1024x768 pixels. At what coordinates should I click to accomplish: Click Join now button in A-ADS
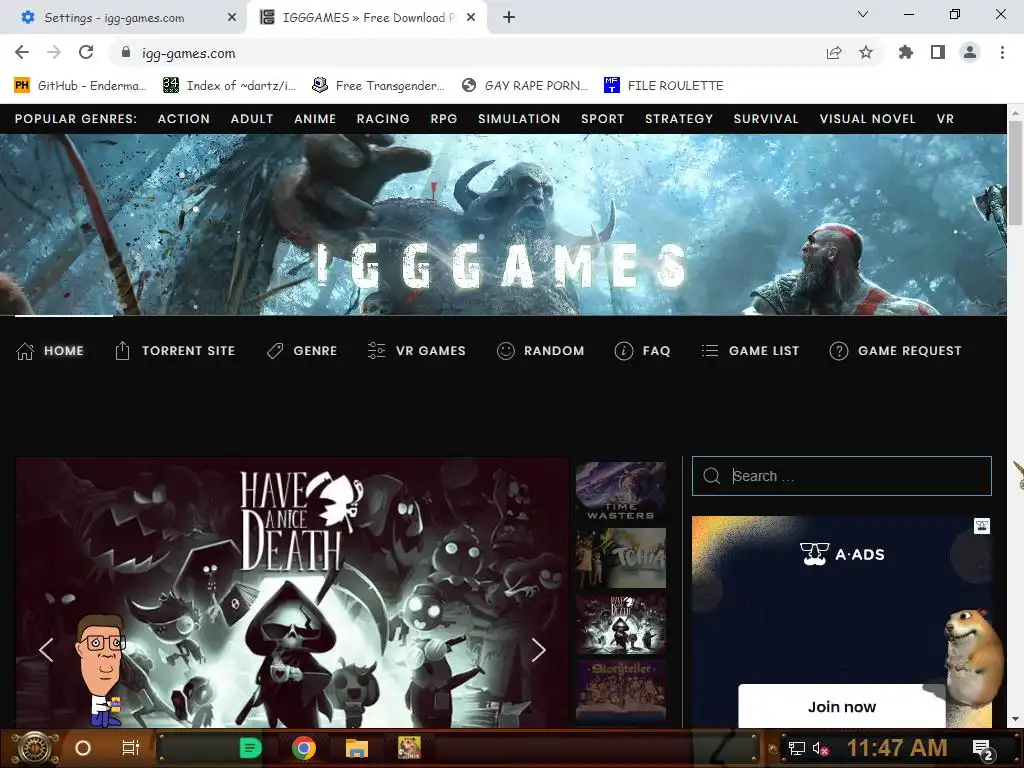(842, 706)
